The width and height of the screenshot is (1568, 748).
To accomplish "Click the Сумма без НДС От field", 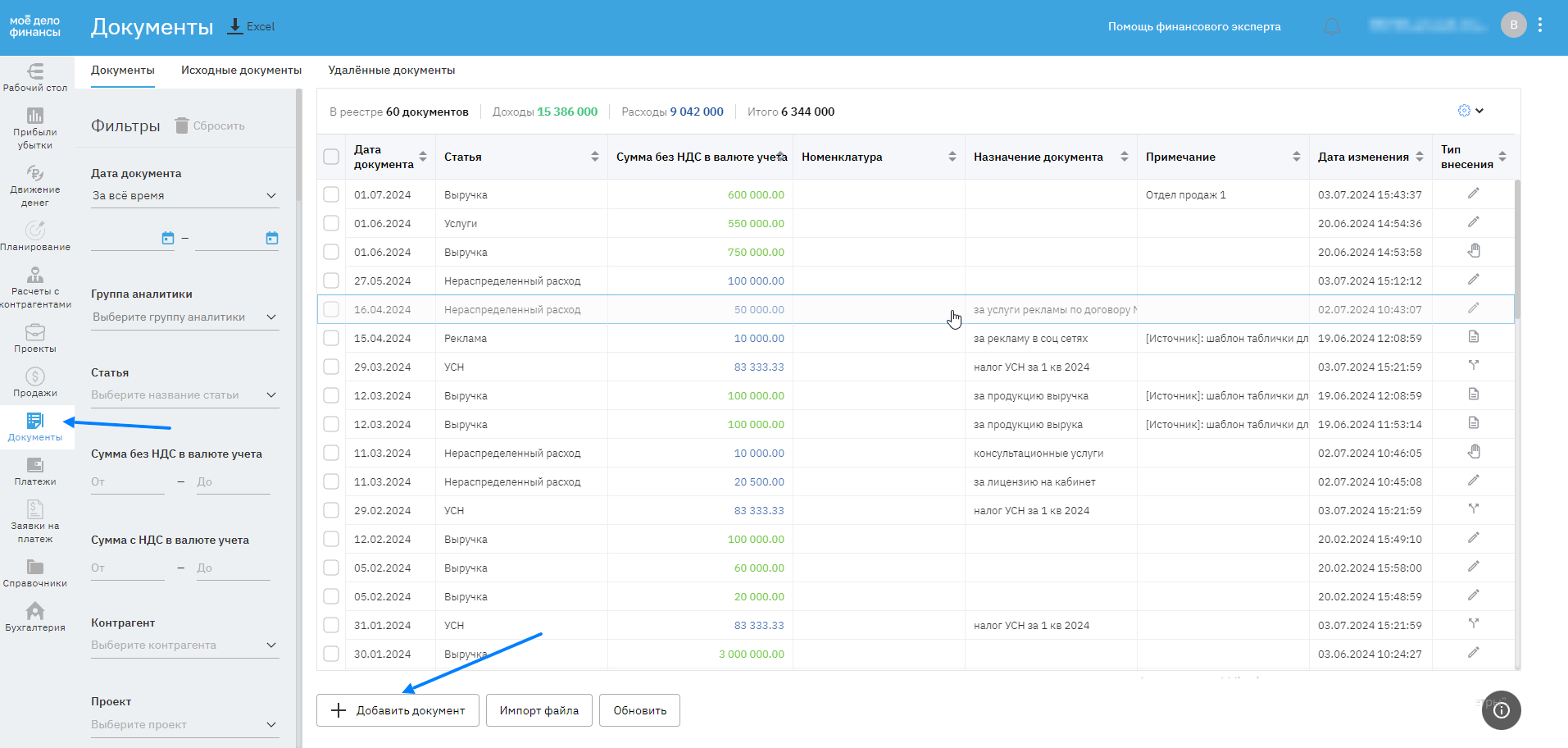I will click(x=127, y=482).
